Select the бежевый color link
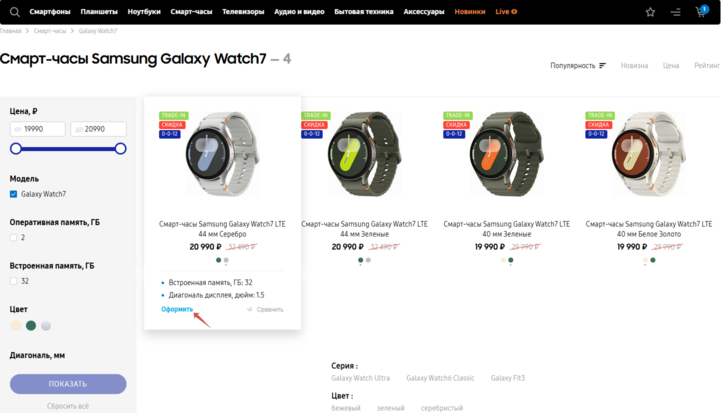 (x=346, y=408)
